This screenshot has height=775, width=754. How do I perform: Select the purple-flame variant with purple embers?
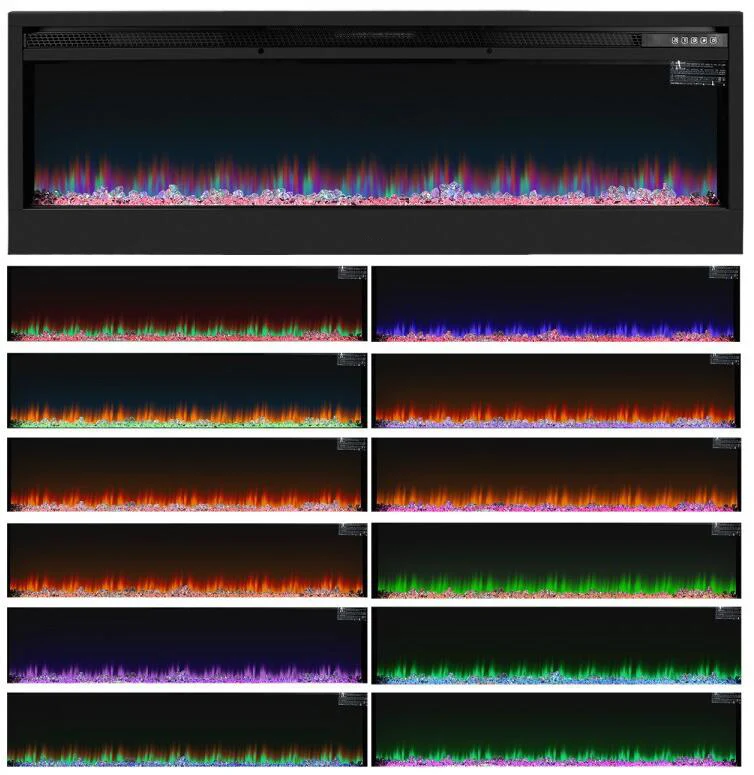[187, 645]
